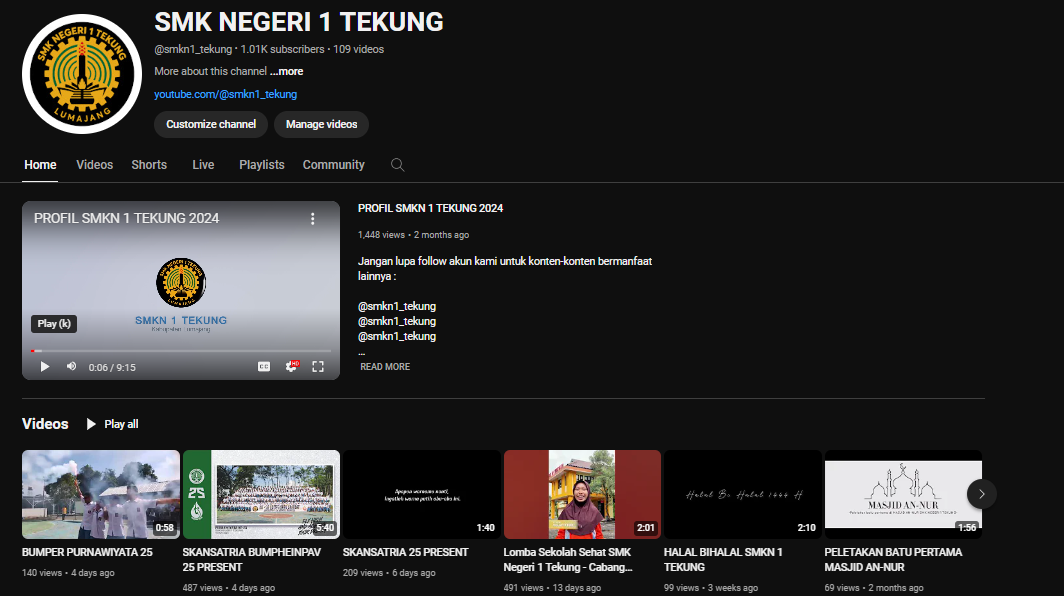The height and width of the screenshot is (596, 1064).
Task: Click the Play all label text
Action: point(121,424)
